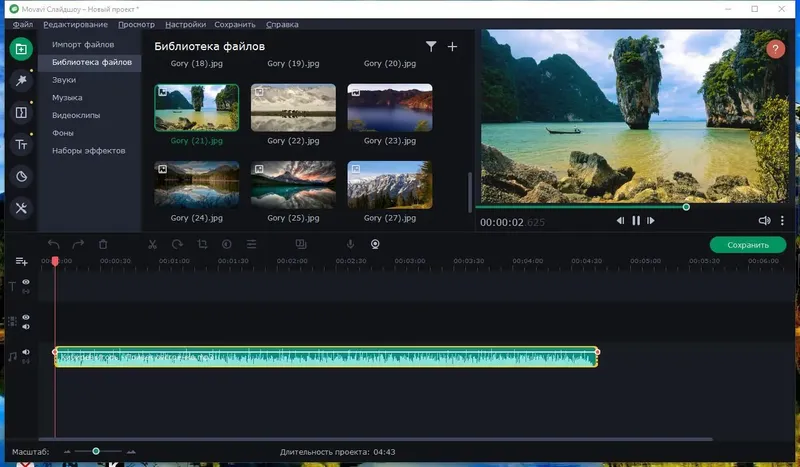Viewport: 800px width, 467px height.
Task: Toggle title track visibility eye
Action: click(26, 282)
